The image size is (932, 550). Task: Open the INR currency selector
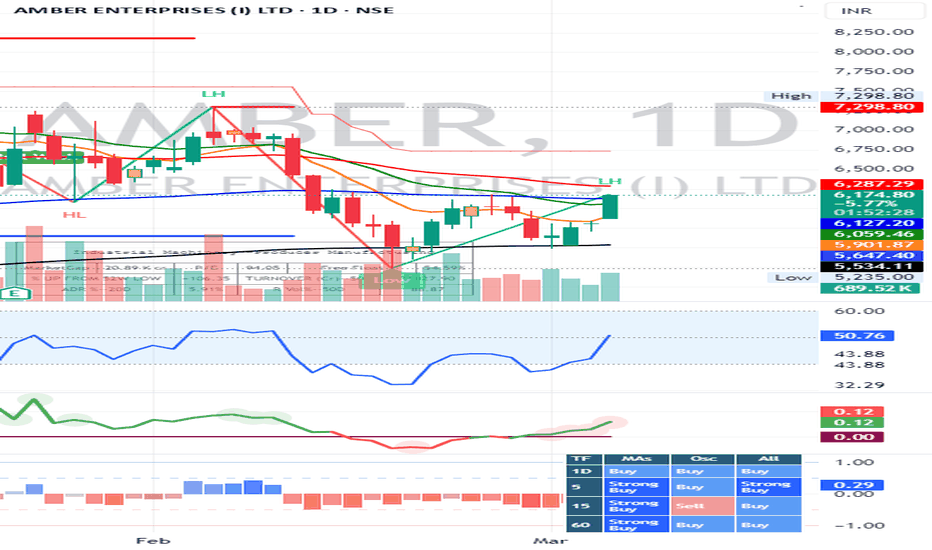pyautogui.click(x=874, y=11)
